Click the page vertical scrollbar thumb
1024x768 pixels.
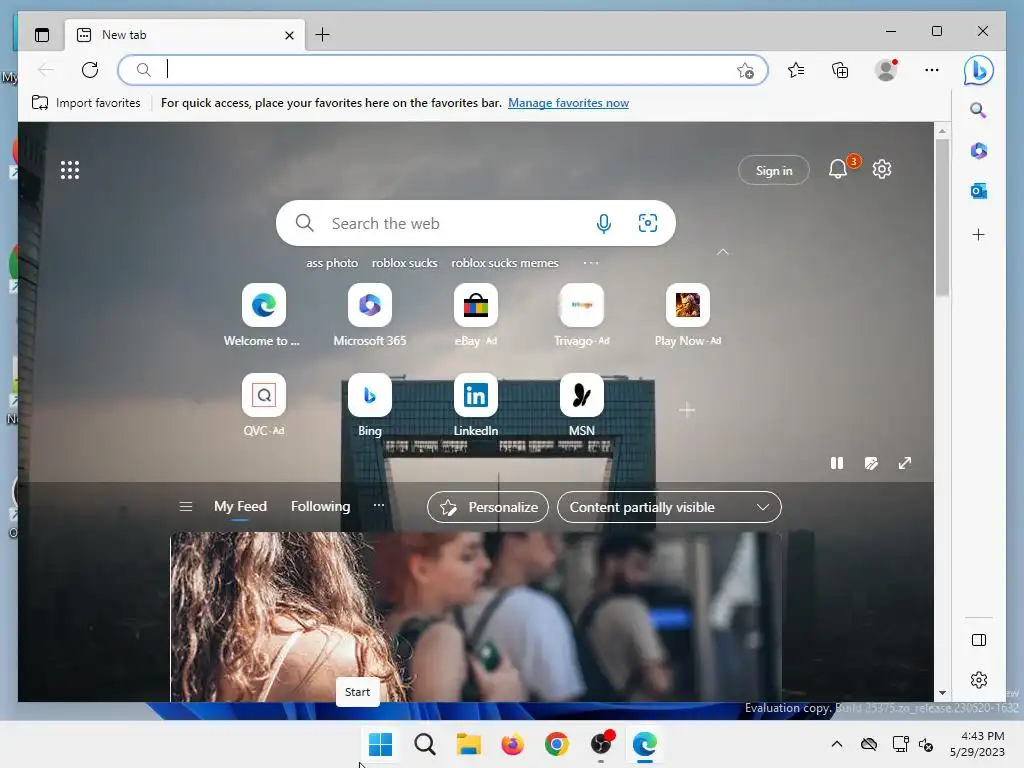pos(942,216)
